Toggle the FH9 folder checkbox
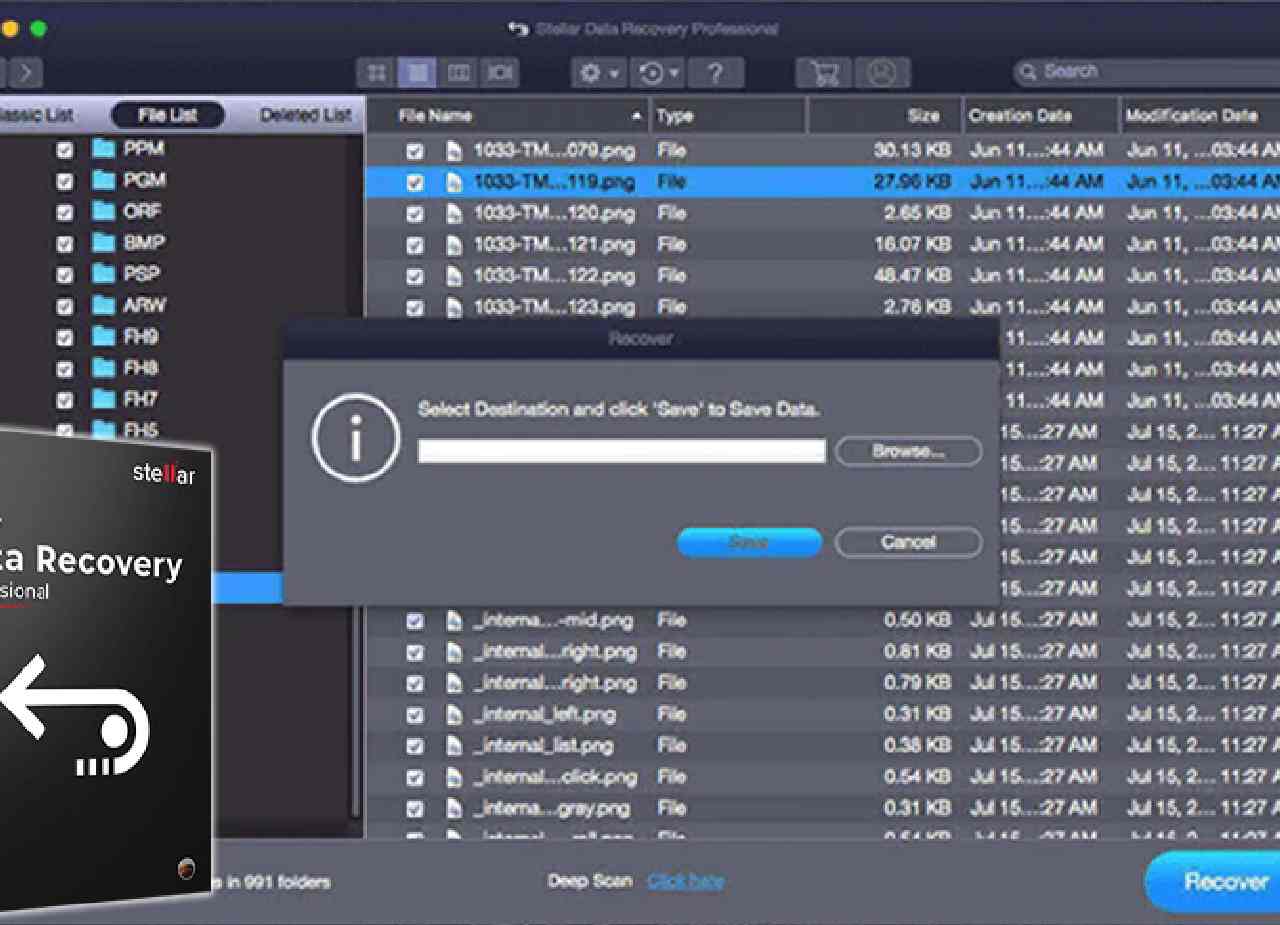 (x=65, y=338)
